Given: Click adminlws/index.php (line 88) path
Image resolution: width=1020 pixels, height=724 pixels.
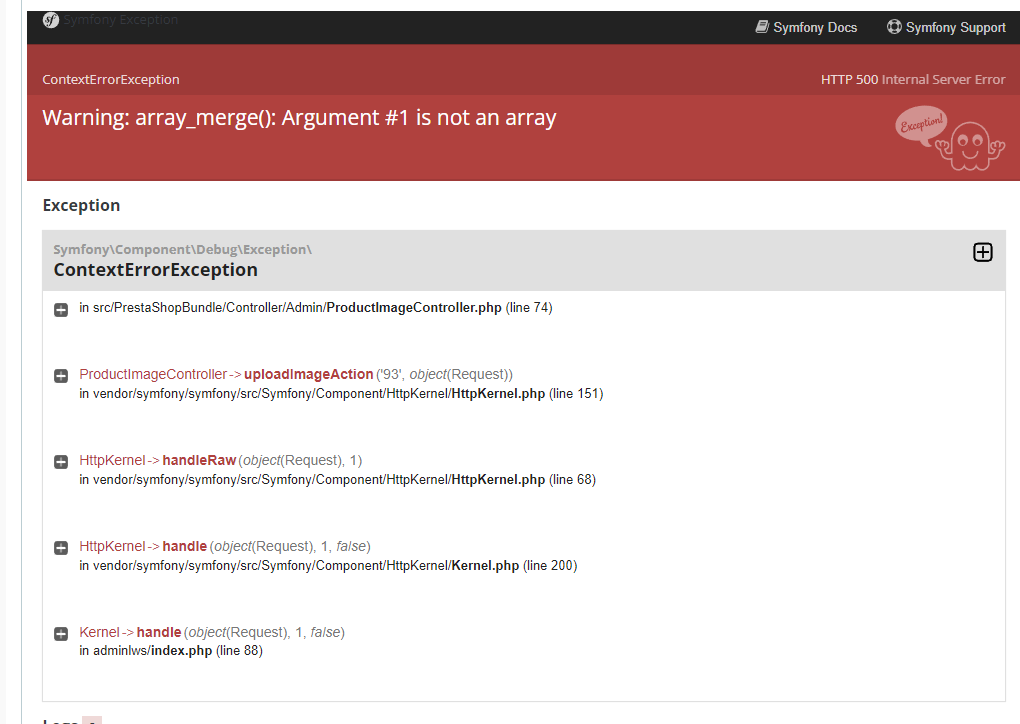Looking at the screenshot, I should click(171, 650).
